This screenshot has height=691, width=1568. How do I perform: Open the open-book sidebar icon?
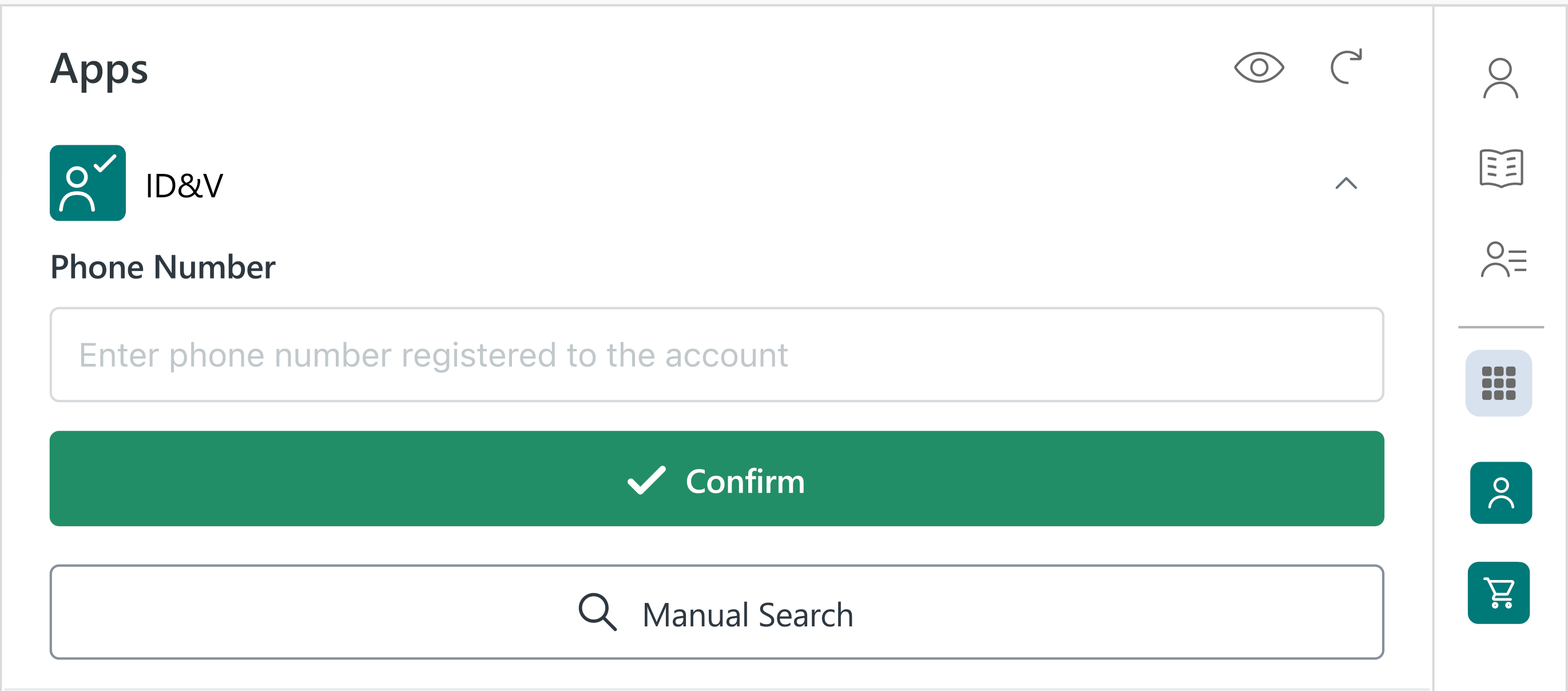(x=1501, y=168)
